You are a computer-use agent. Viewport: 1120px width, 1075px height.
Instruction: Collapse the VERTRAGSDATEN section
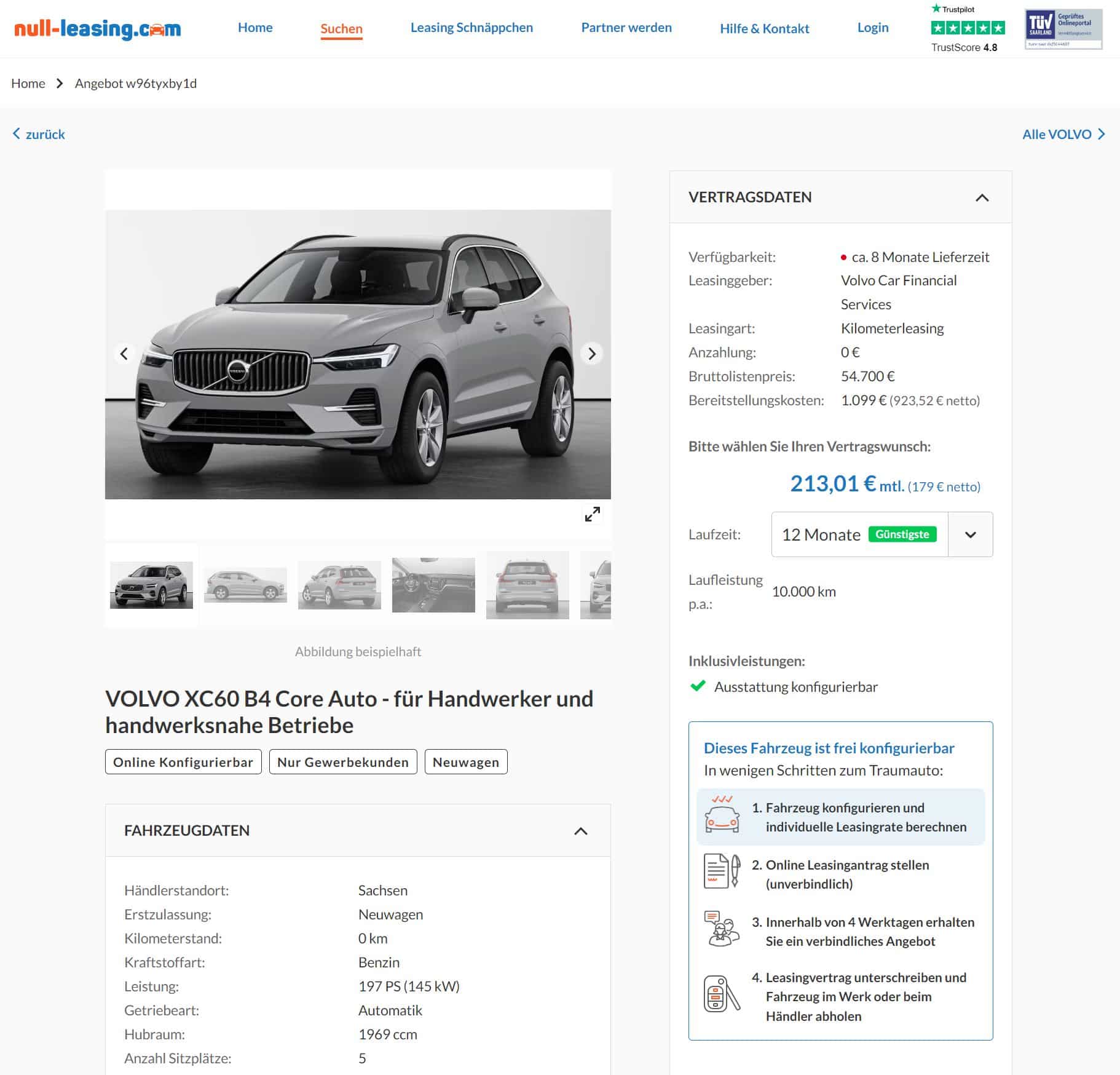[982, 197]
